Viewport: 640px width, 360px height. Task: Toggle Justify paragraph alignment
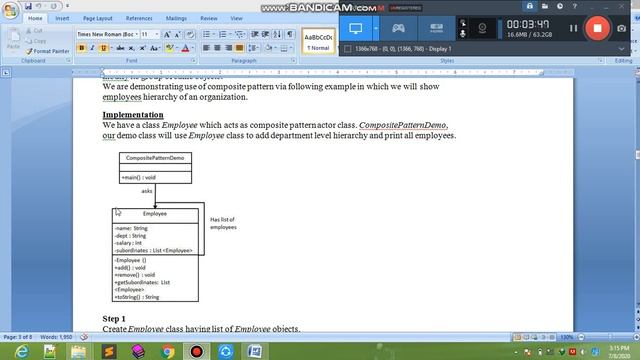point(239,48)
